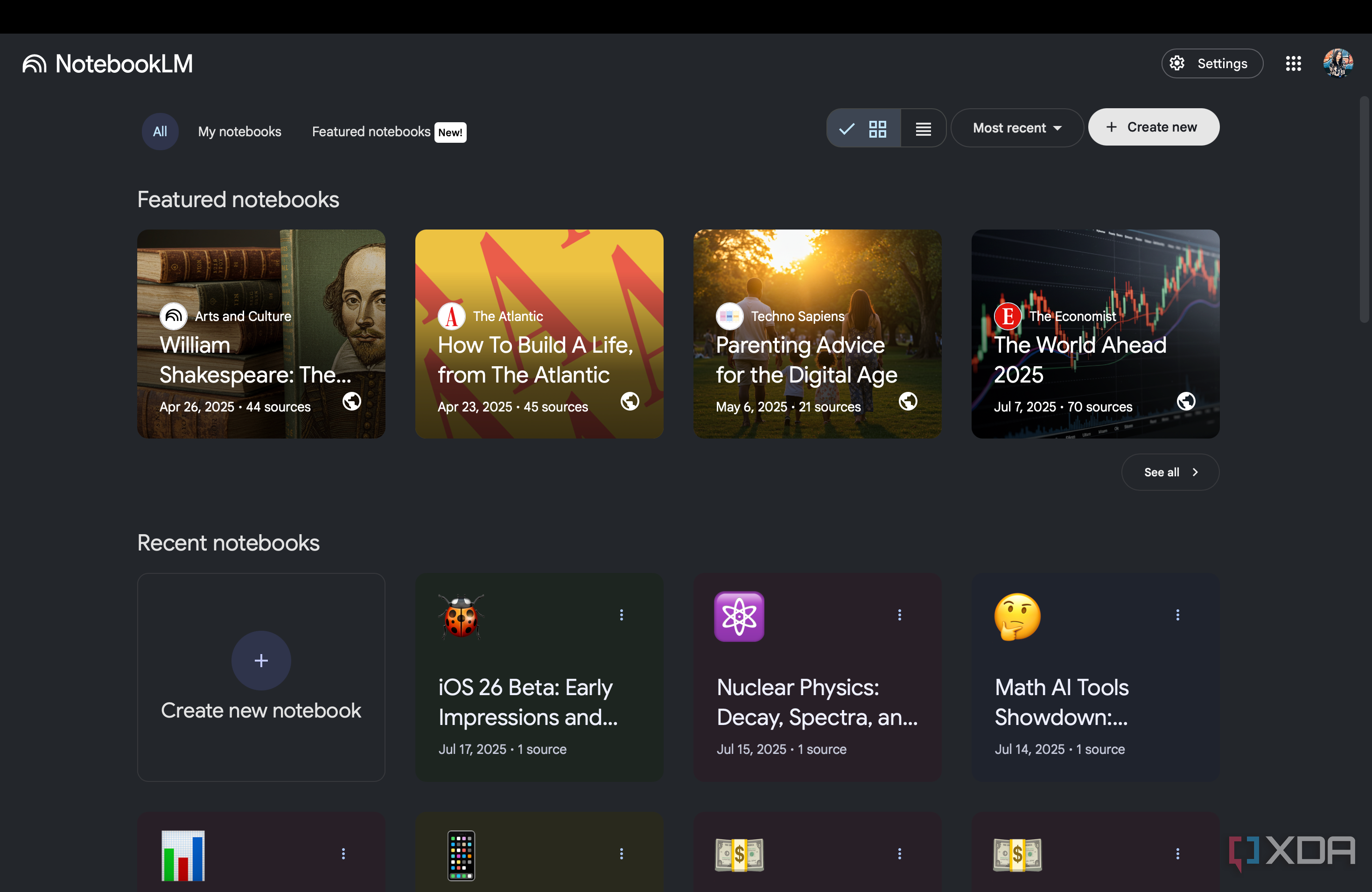Viewport: 1372px width, 892px height.
Task: Click the Create new button
Action: coord(1153,127)
